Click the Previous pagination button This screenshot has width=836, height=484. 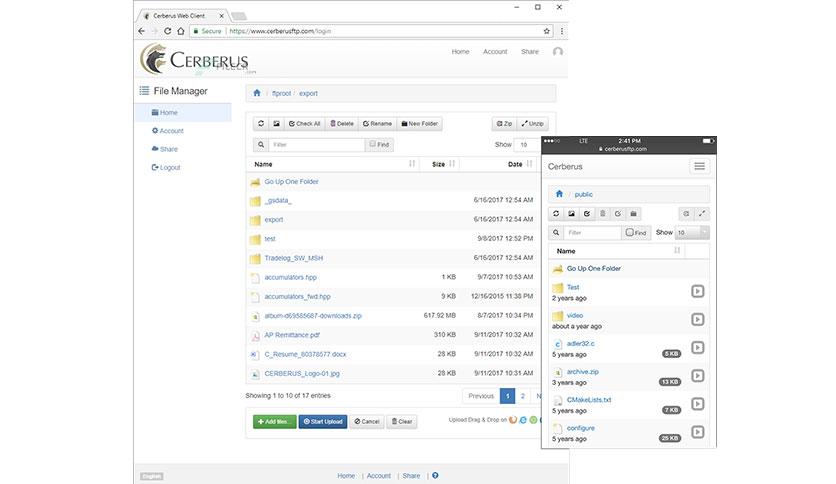(481, 396)
